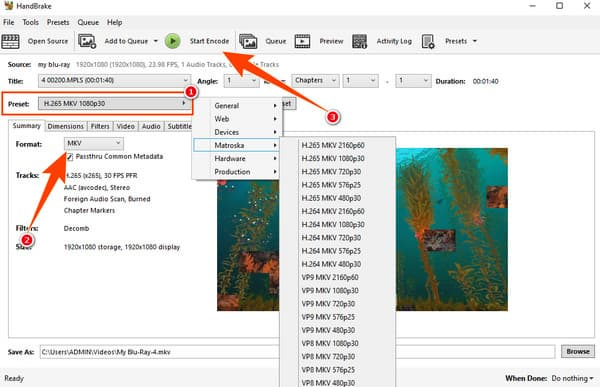Open the start chapter dropdown

[x=360, y=81]
